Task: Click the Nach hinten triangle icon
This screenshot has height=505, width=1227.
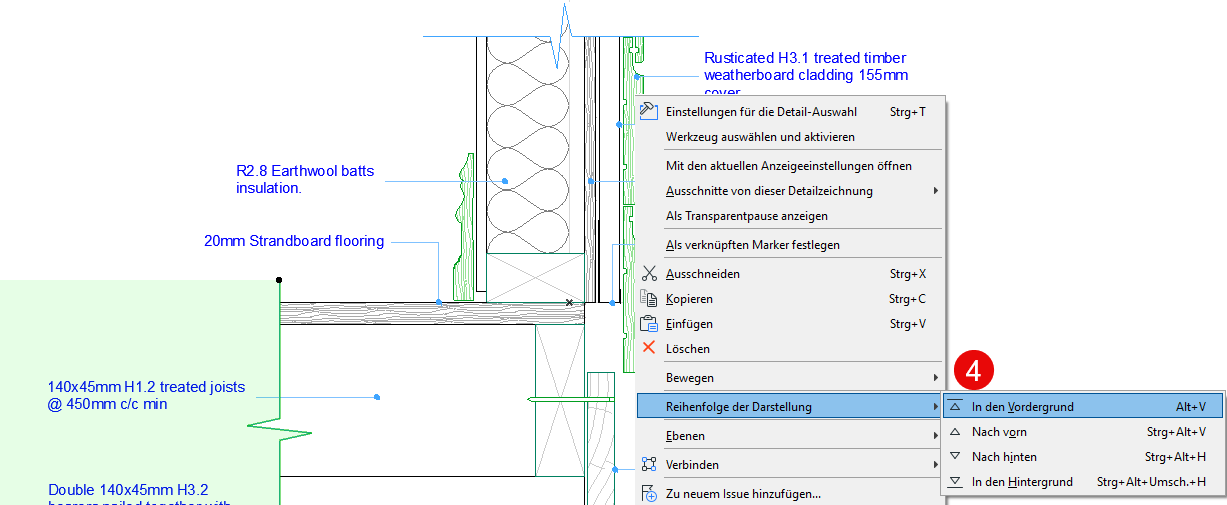Action: click(x=954, y=456)
